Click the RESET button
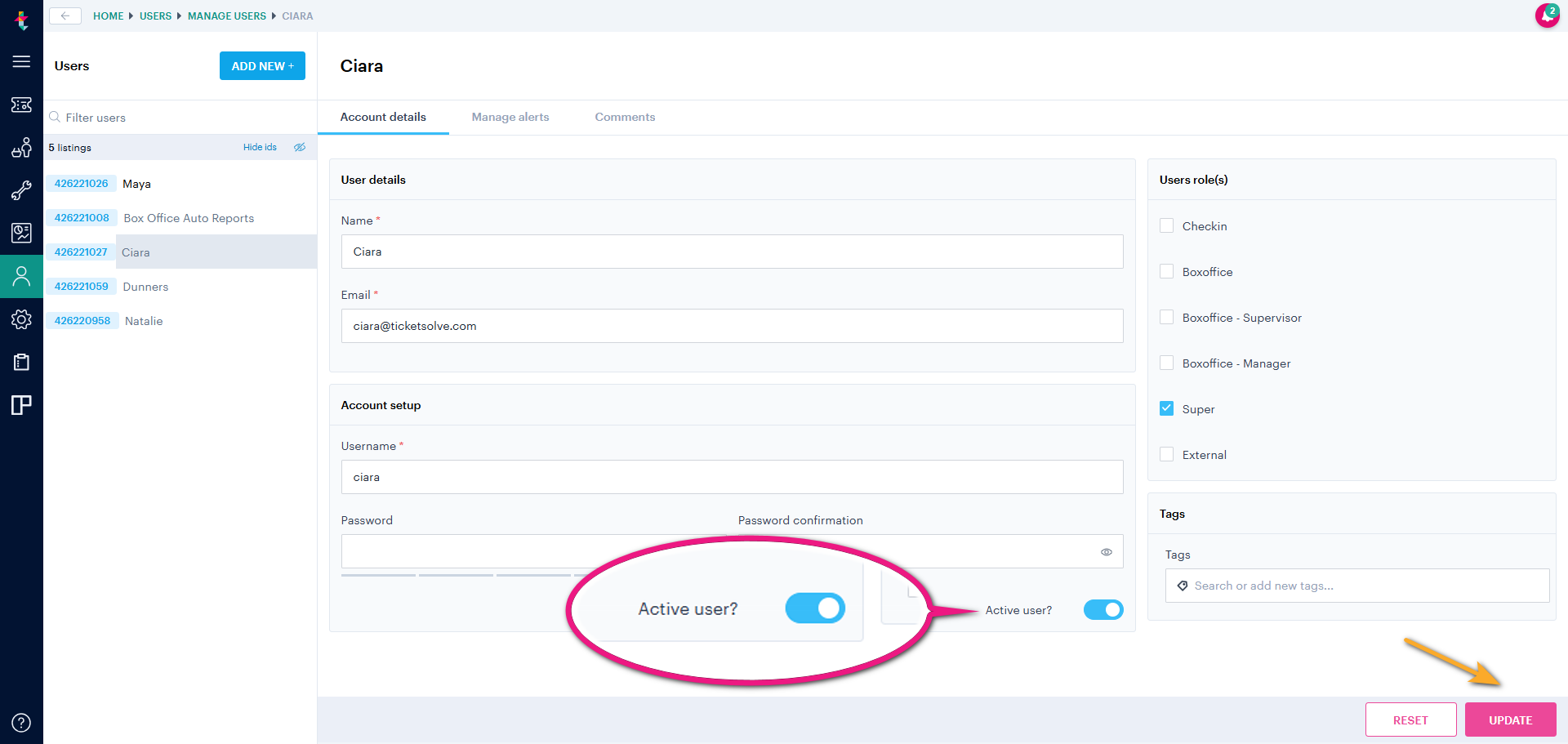This screenshot has height=744, width=1568. click(1410, 719)
